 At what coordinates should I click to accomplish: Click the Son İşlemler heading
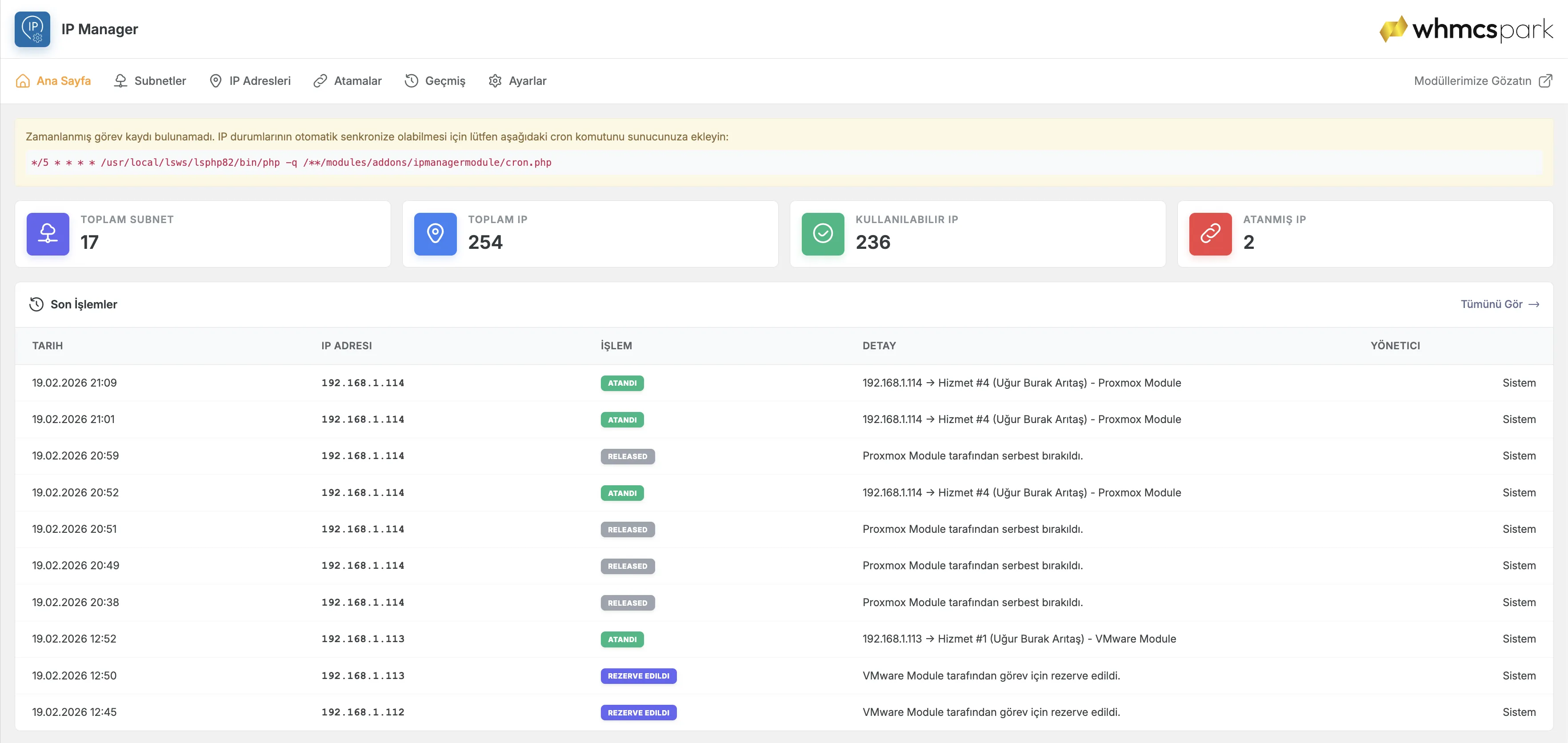point(84,304)
